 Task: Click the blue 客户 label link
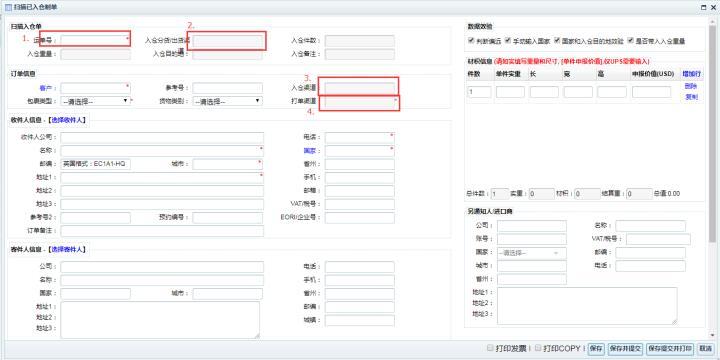45,88
